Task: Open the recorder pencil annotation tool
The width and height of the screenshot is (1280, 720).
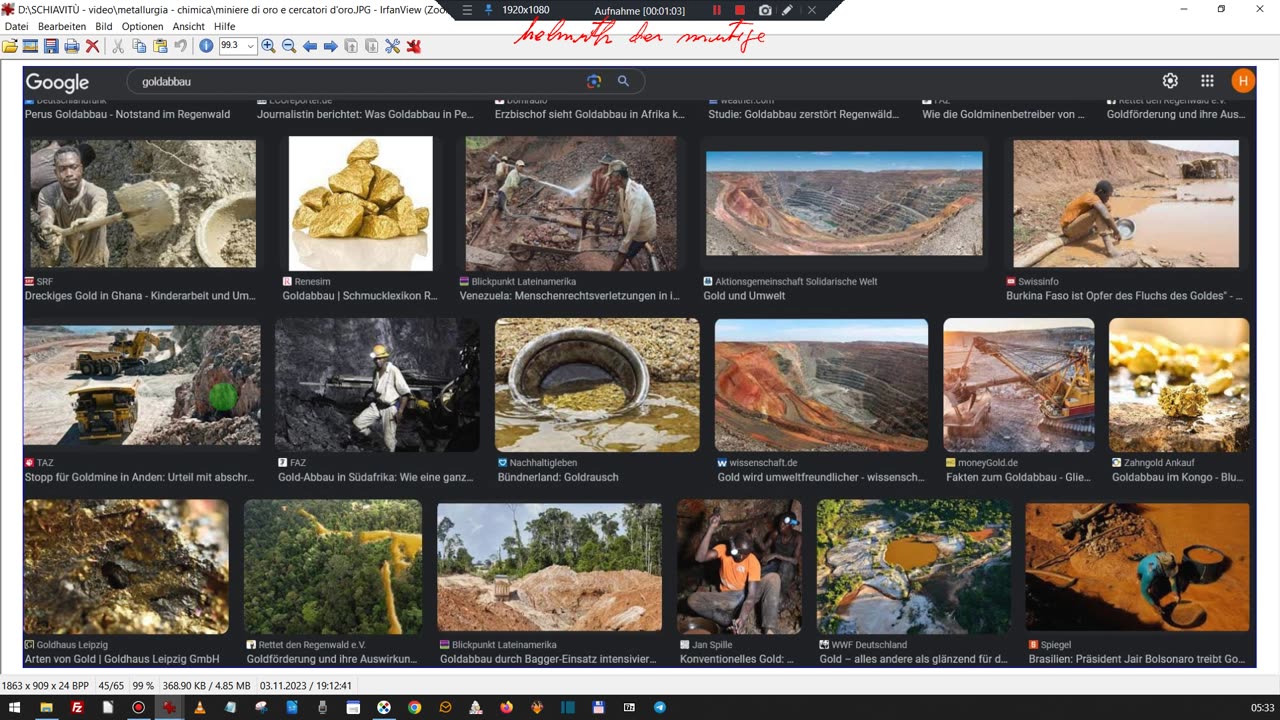Action: (x=788, y=10)
